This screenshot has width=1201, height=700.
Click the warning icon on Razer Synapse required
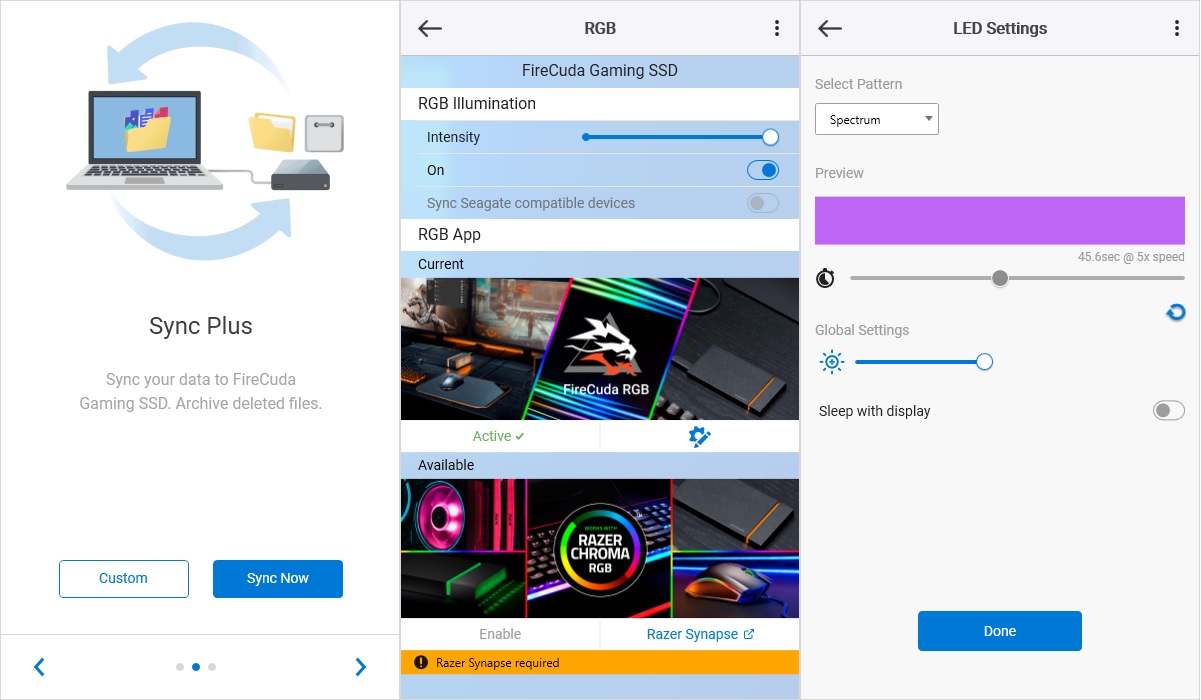(x=420, y=662)
